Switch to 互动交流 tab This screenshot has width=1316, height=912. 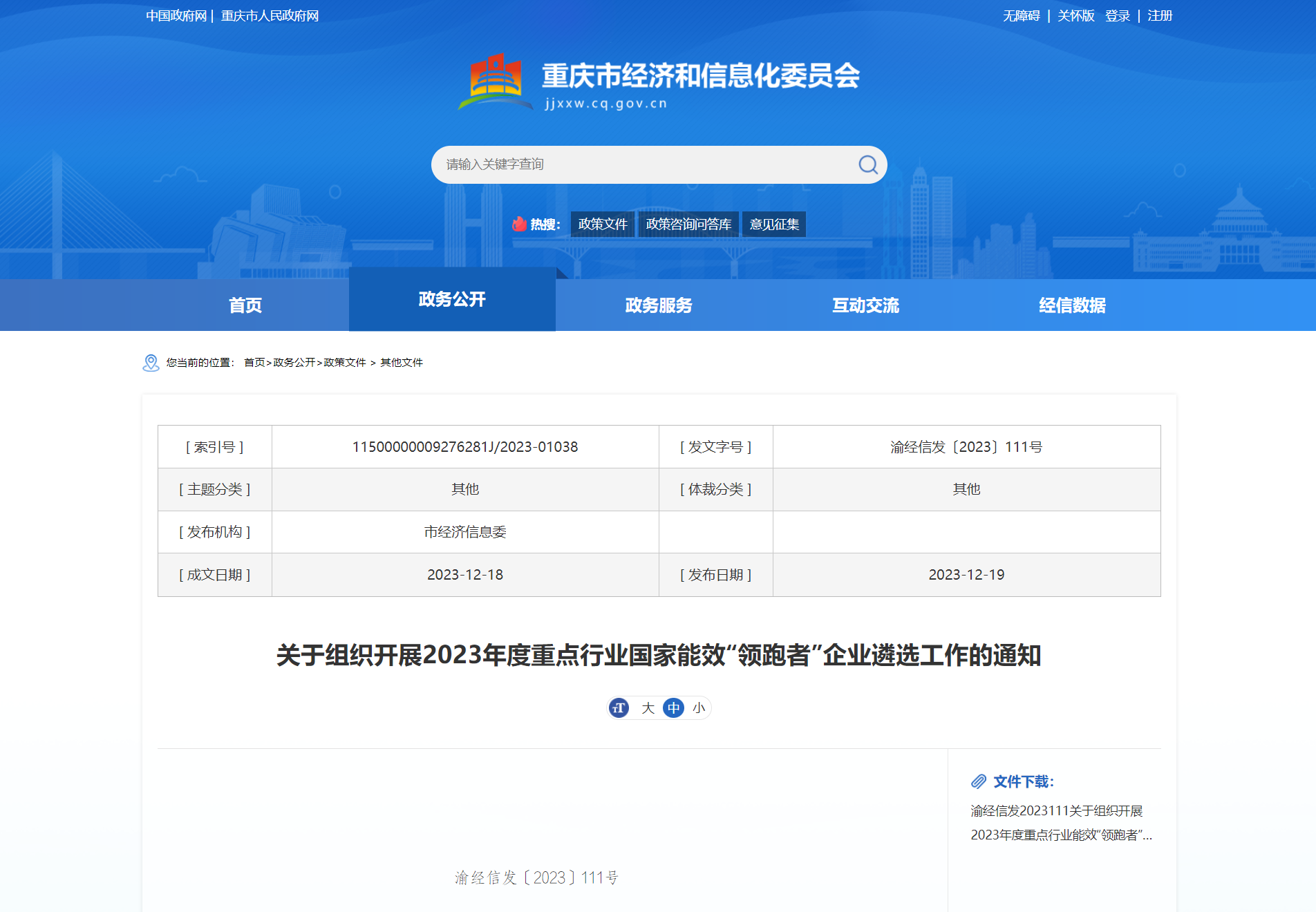pyautogui.click(x=865, y=305)
